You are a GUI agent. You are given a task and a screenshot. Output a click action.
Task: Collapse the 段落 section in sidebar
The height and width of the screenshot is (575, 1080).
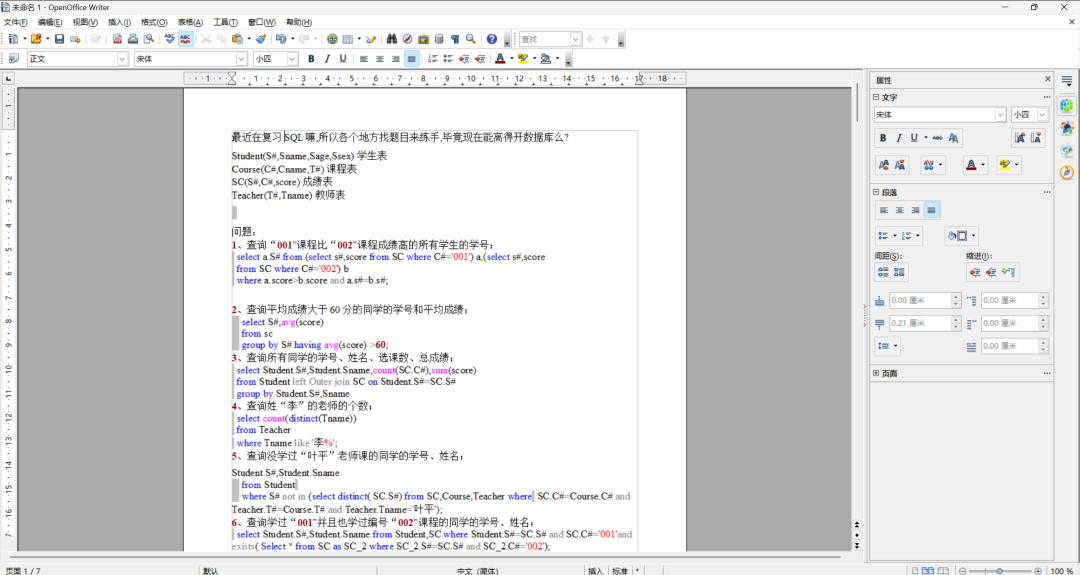[x=877, y=192]
